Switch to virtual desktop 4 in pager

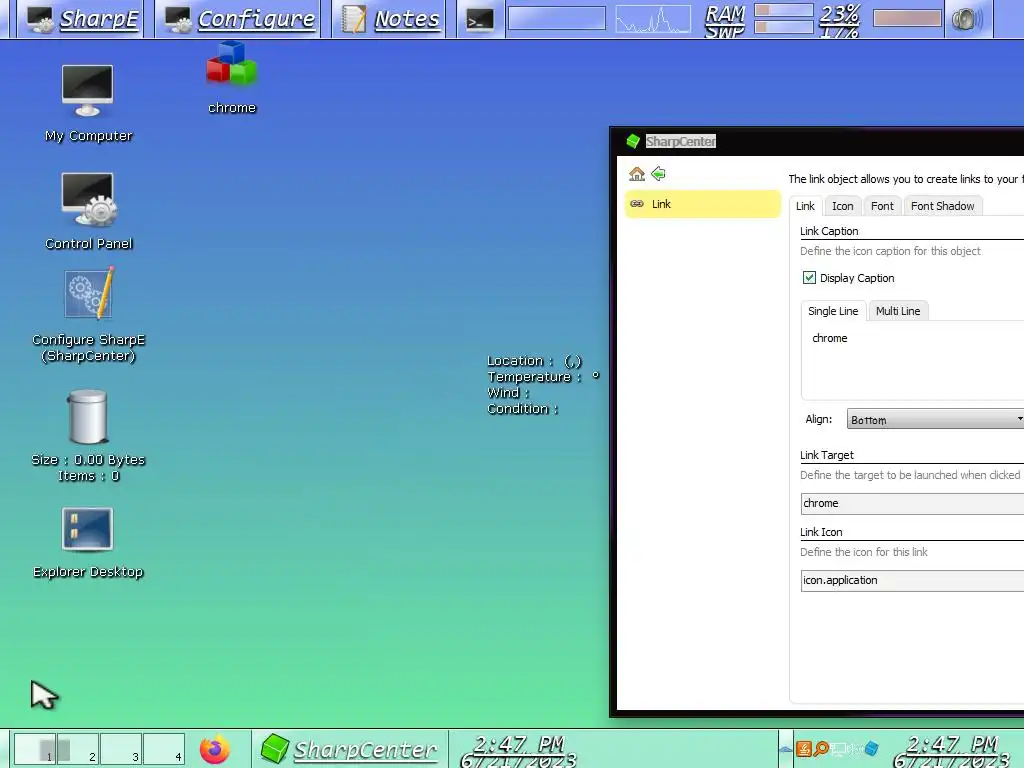click(164, 748)
